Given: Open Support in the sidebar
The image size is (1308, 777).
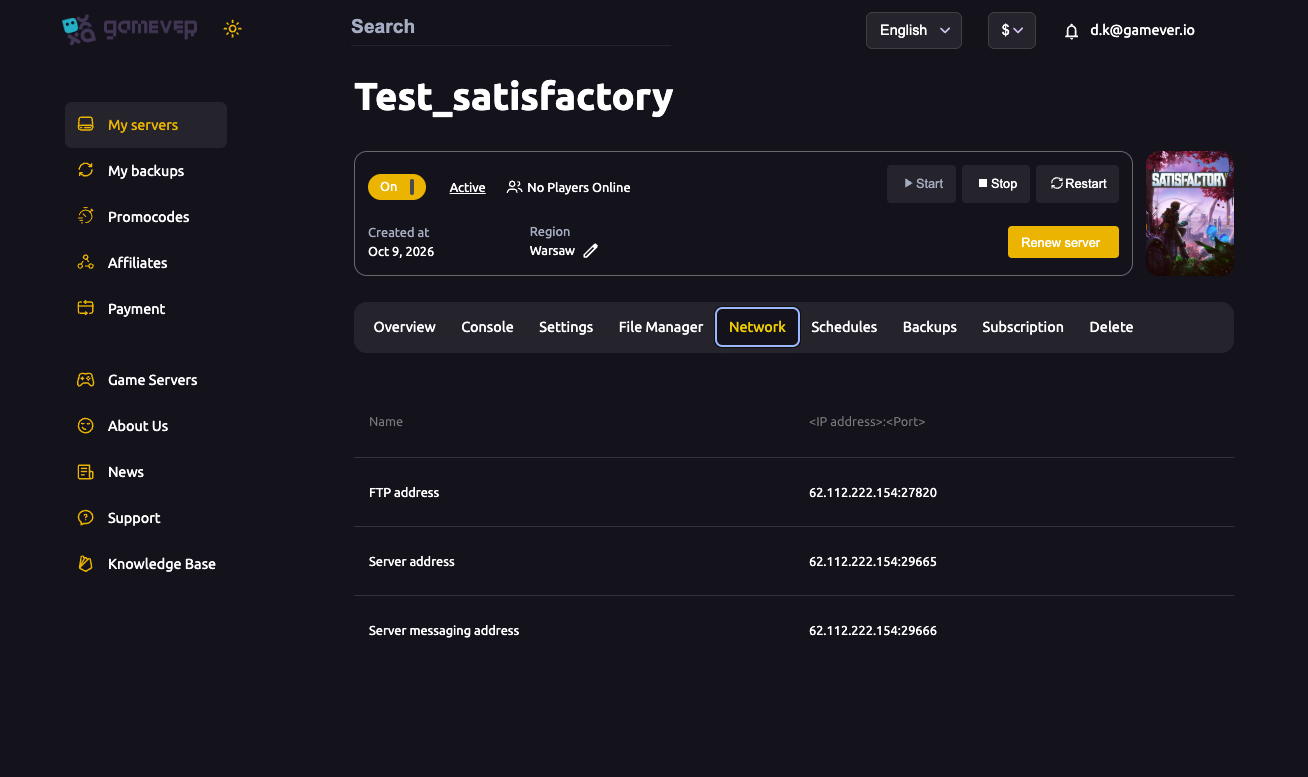Looking at the screenshot, I should click(x=146, y=518).
